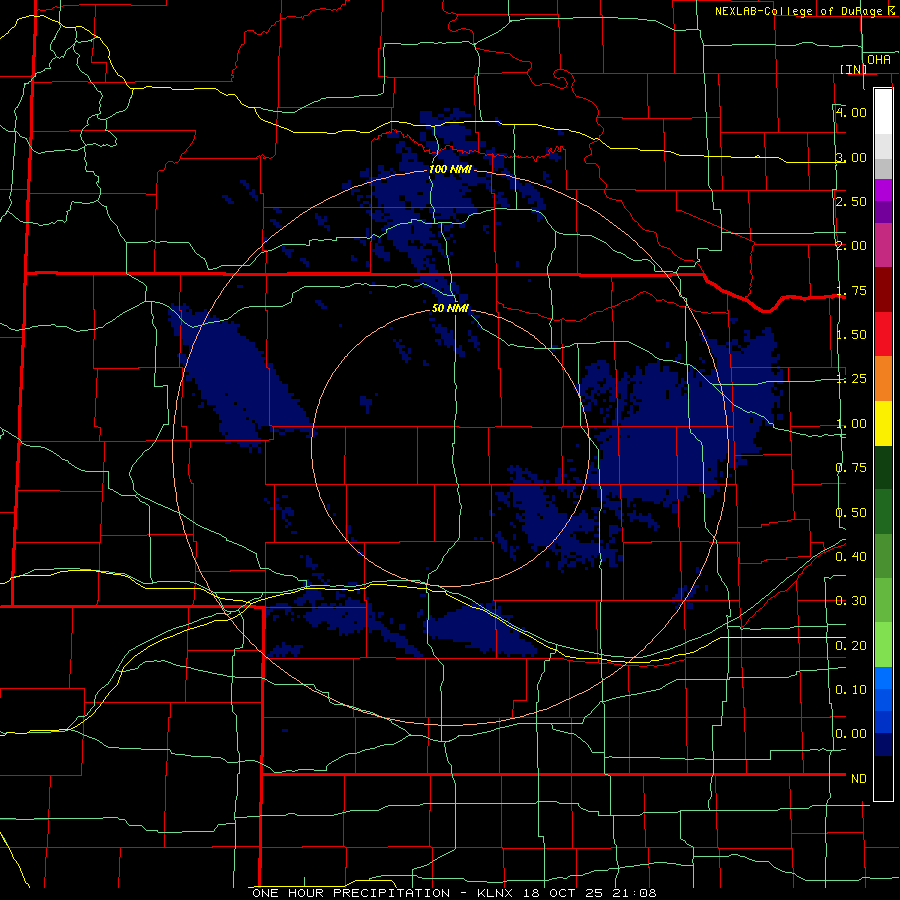Viewport: 900px width, 900px height.
Task: Select the bright magenta 2.50 color swatch
Action: click(x=883, y=190)
